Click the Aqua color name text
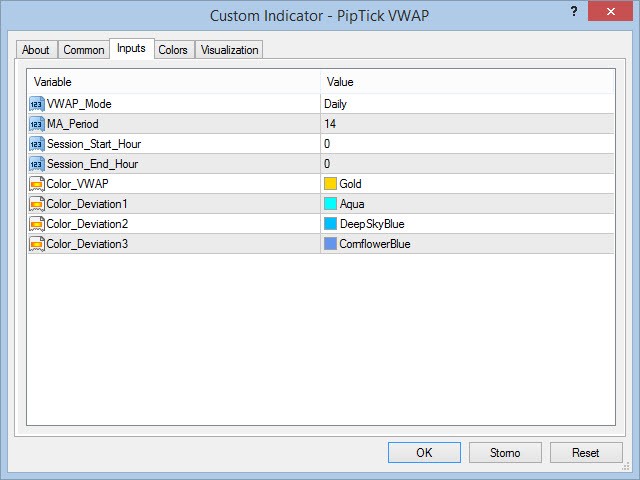 pyautogui.click(x=352, y=204)
